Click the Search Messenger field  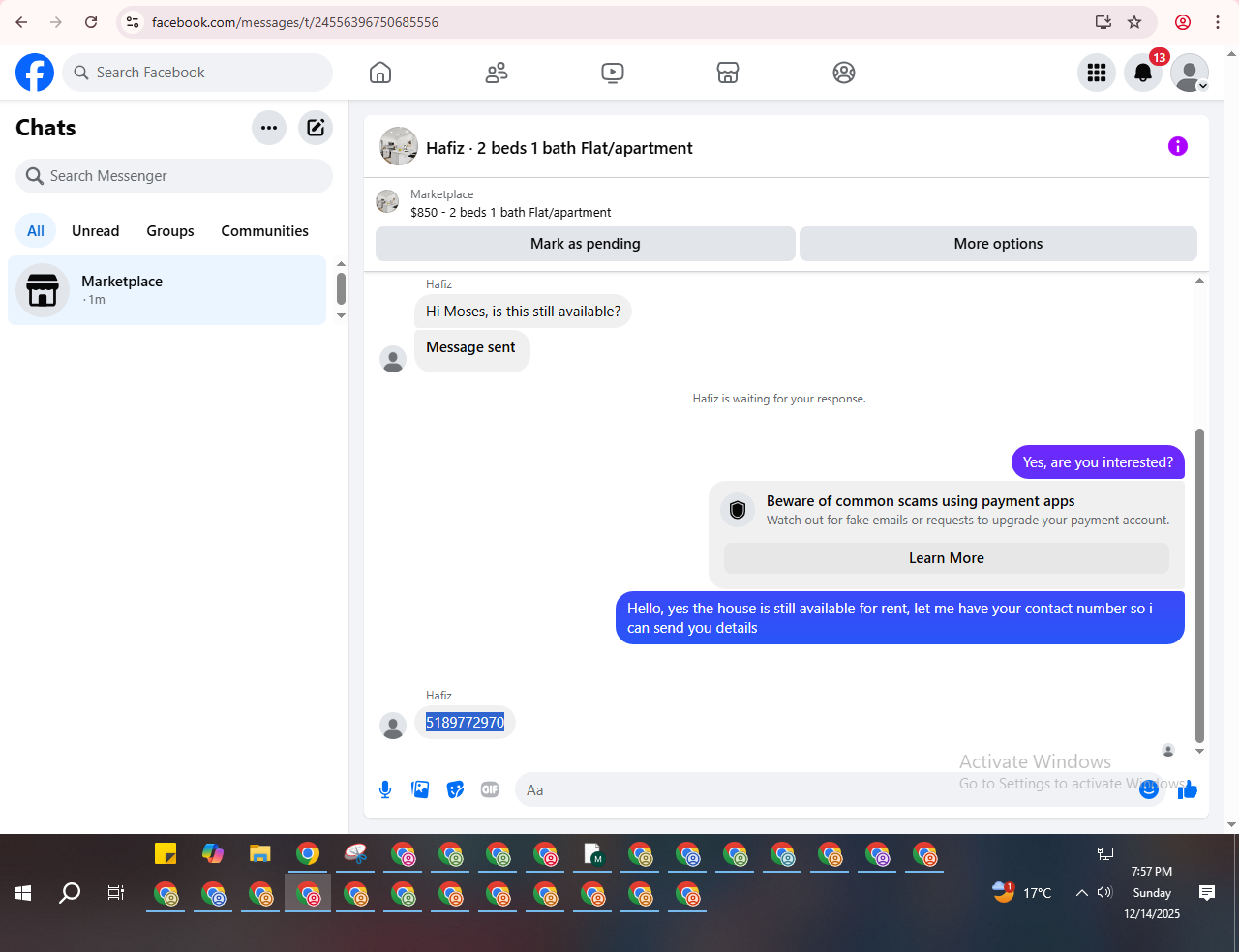coord(174,176)
